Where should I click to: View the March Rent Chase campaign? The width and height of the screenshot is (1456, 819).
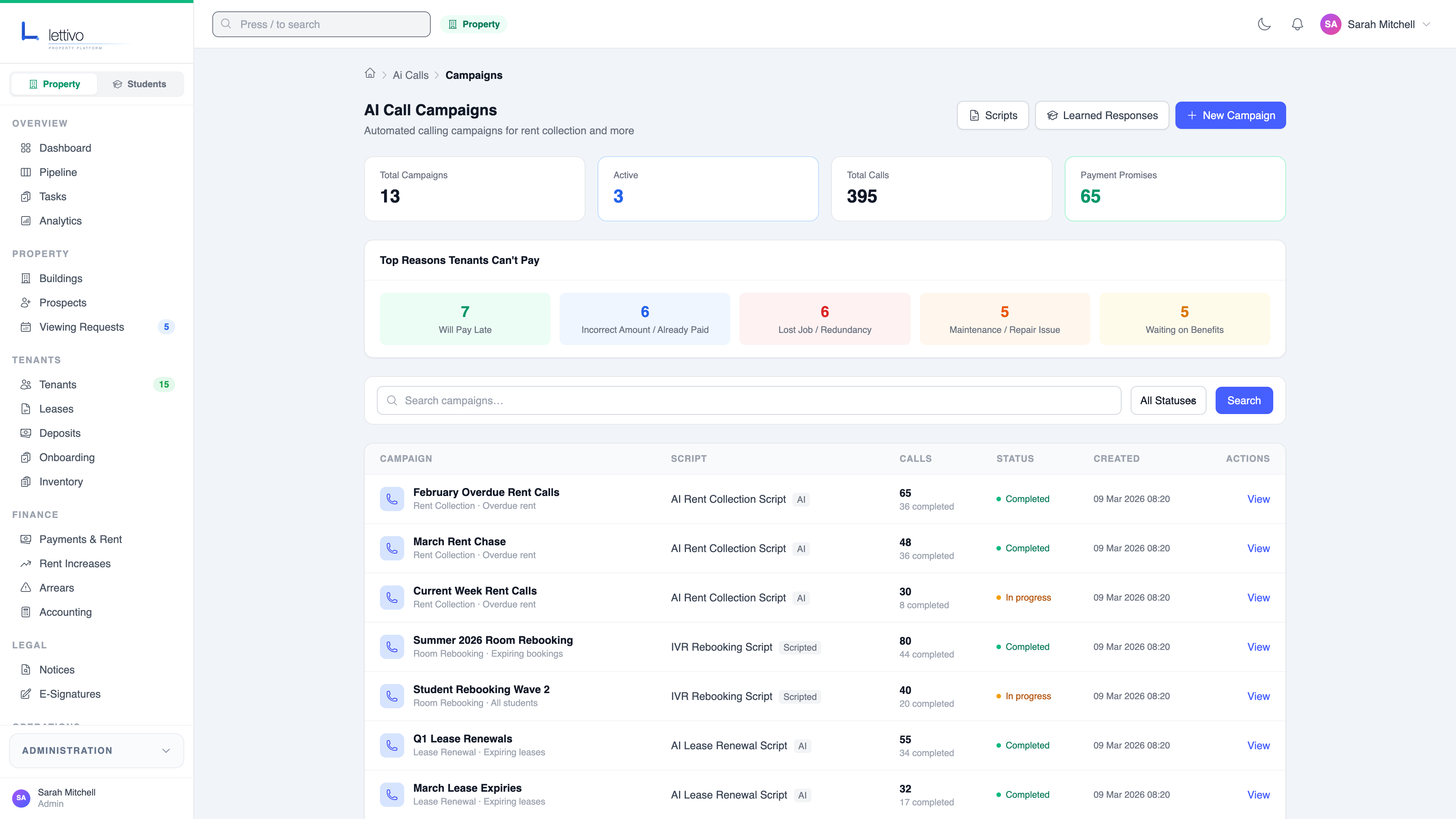[x=1258, y=548]
